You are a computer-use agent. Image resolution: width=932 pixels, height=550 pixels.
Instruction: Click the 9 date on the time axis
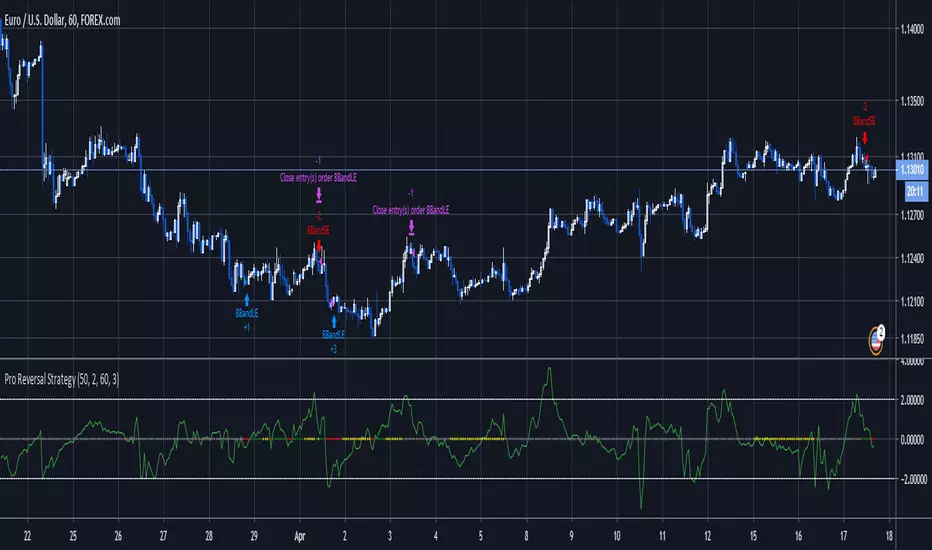tap(572, 536)
